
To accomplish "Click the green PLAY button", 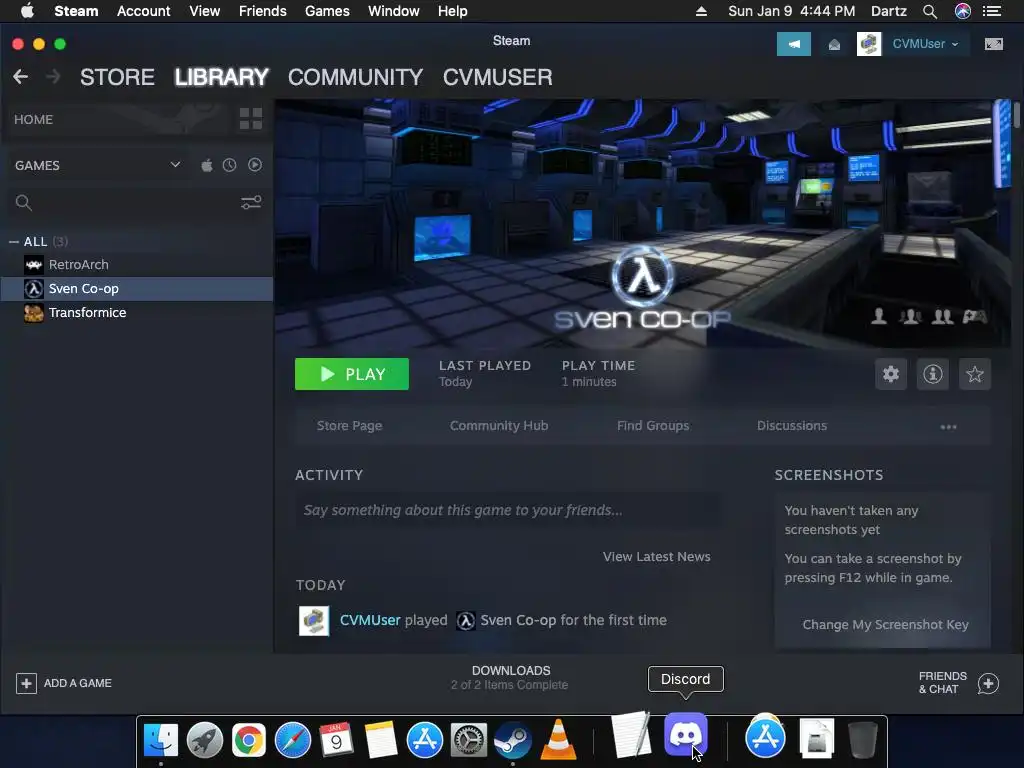I will point(351,374).
